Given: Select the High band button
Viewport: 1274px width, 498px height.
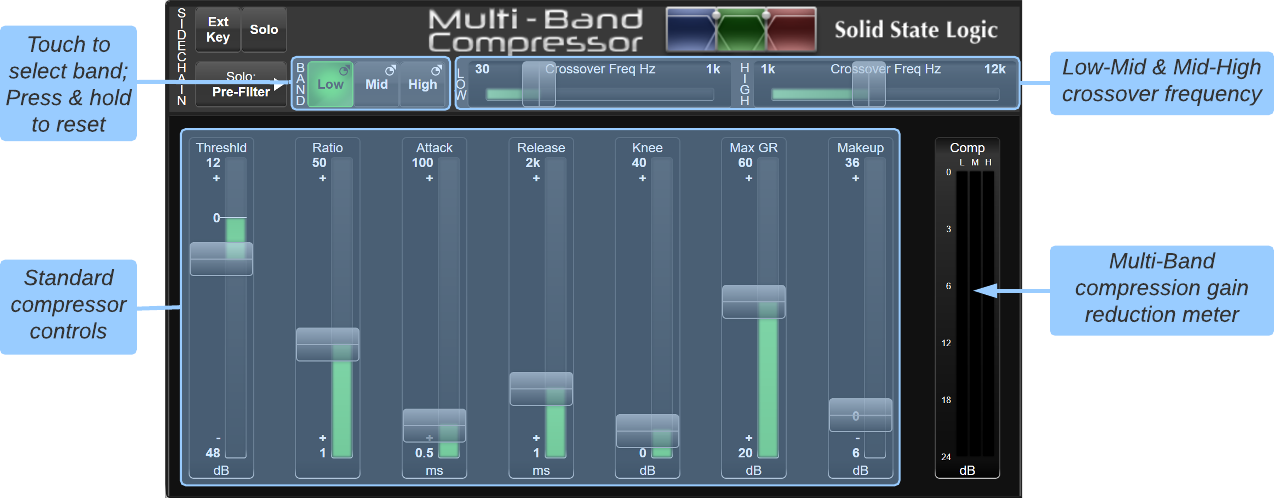Looking at the screenshot, I should [x=422, y=84].
